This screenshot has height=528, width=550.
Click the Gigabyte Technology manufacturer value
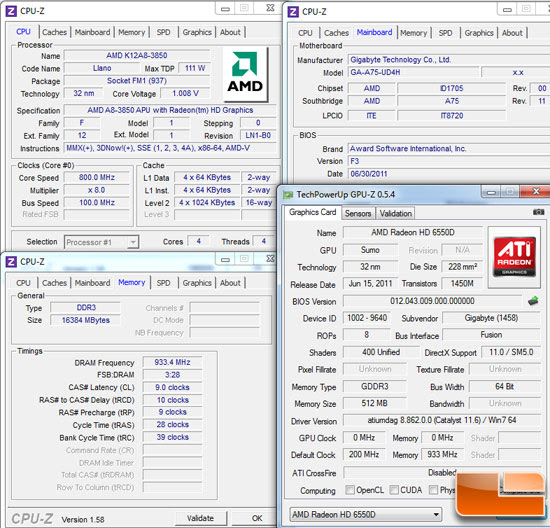pyautogui.click(x=449, y=60)
